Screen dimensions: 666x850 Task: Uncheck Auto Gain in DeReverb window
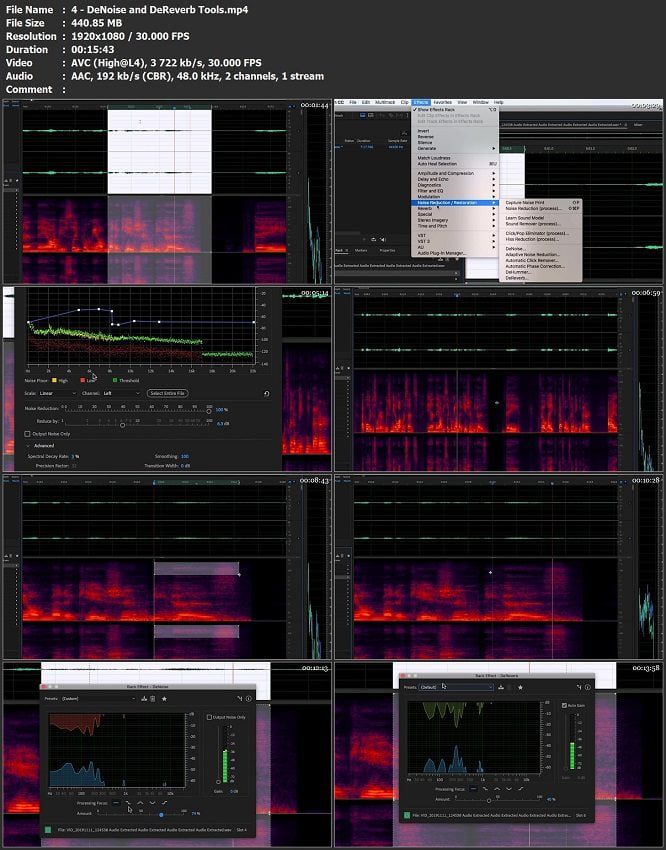point(564,705)
